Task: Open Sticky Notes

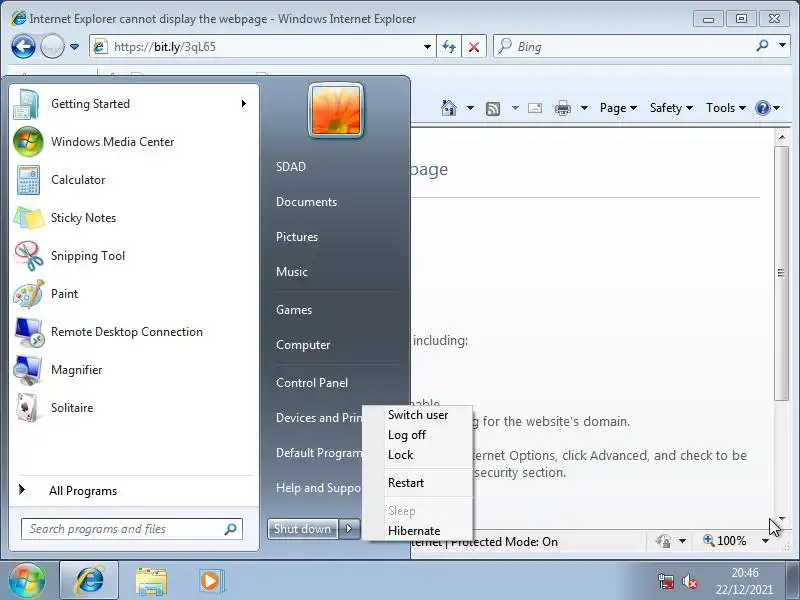Action: click(134, 218)
